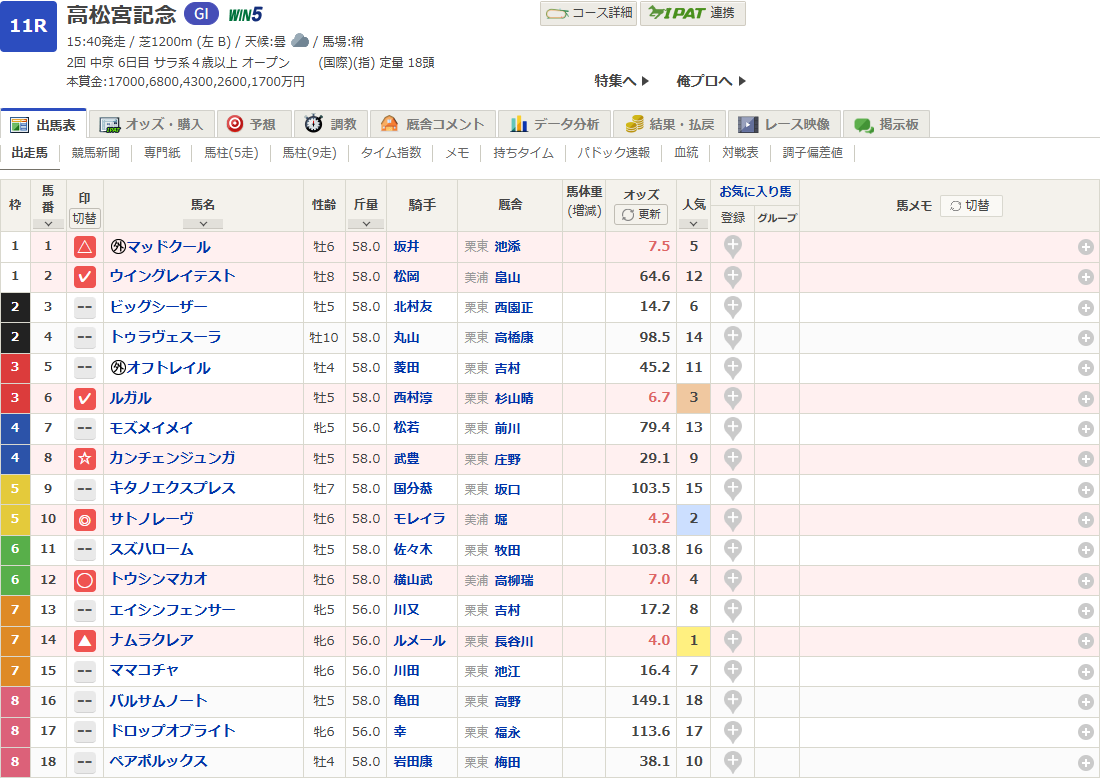This screenshot has width=1100, height=778.
Task: Click the memo plus icon for ペアポルックス row
Action: pyautogui.click(x=1085, y=762)
